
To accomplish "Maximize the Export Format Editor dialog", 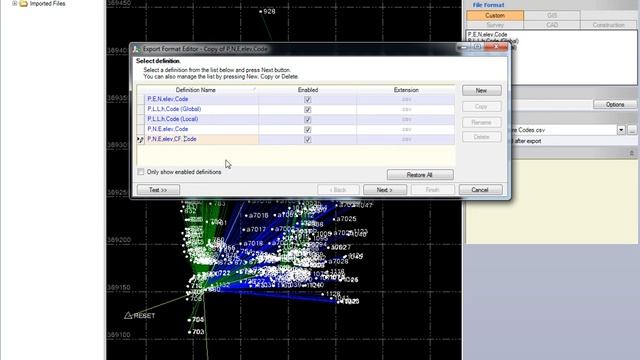I will (477, 47).
